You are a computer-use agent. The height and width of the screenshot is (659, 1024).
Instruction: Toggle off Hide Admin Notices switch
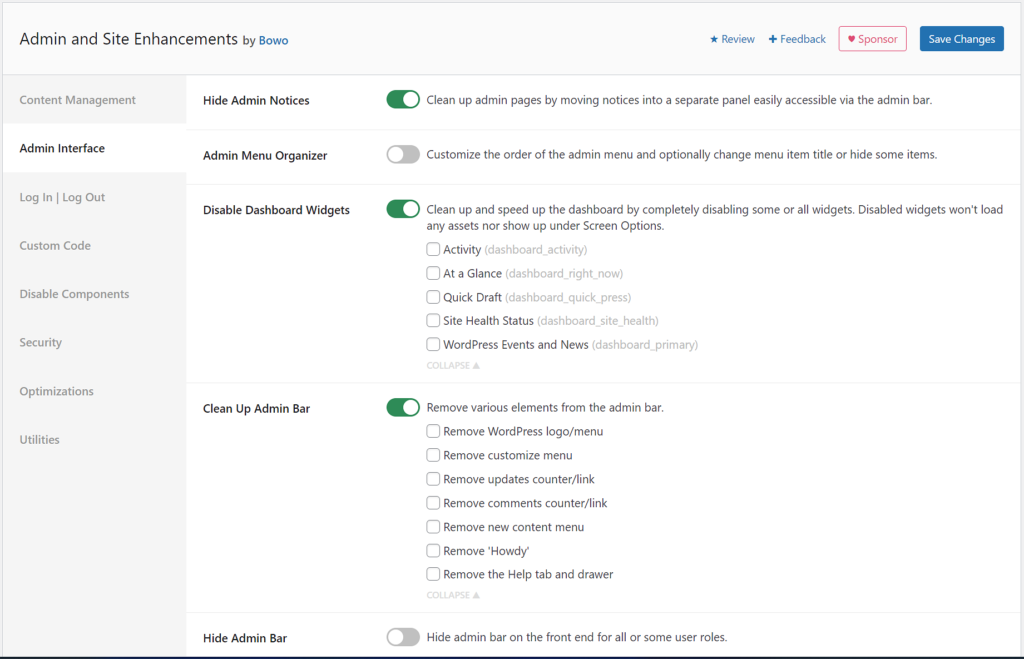(403, 99)
